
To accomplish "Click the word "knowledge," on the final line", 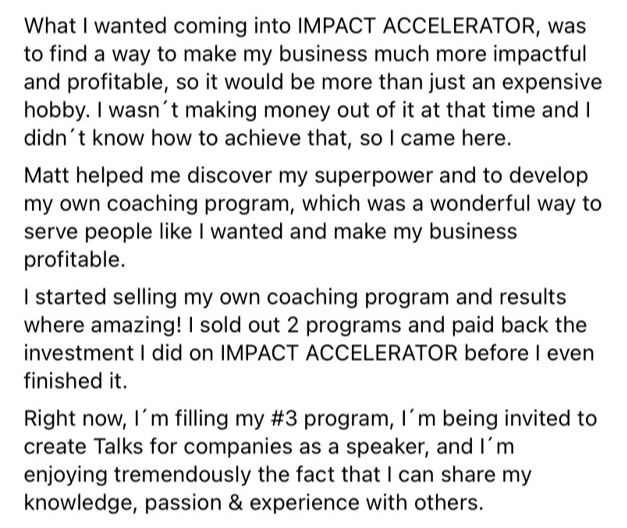I will pyautogui.click(x=78, y=504).
